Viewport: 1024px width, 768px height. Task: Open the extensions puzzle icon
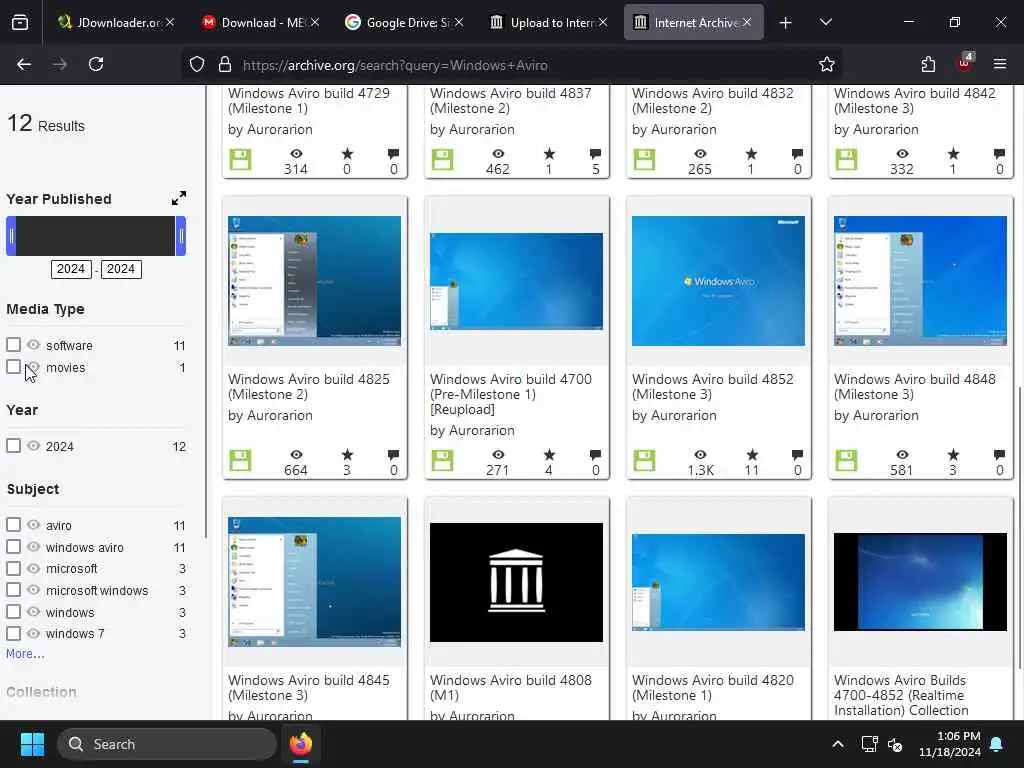(928, 64)
